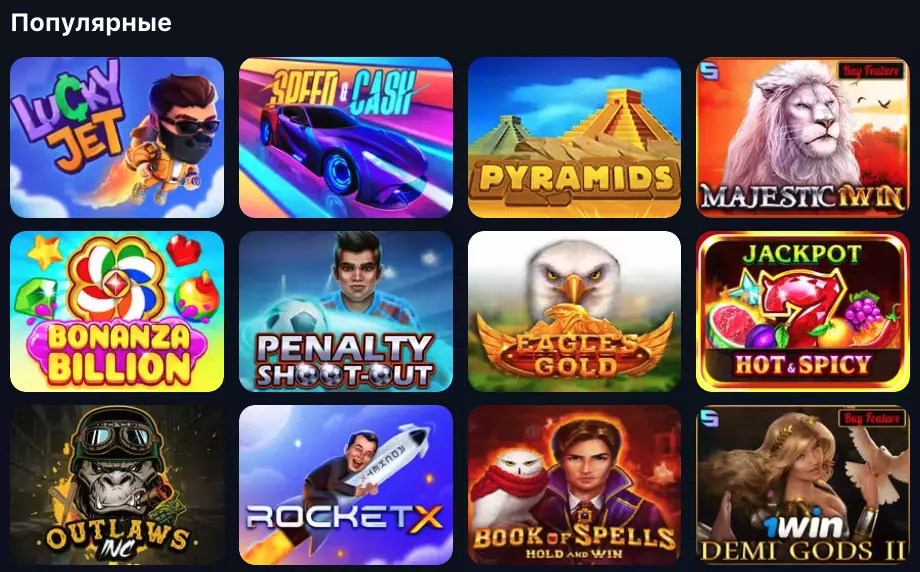
Task: Select the Pyramids slot thumbnail
Action: 574,137
